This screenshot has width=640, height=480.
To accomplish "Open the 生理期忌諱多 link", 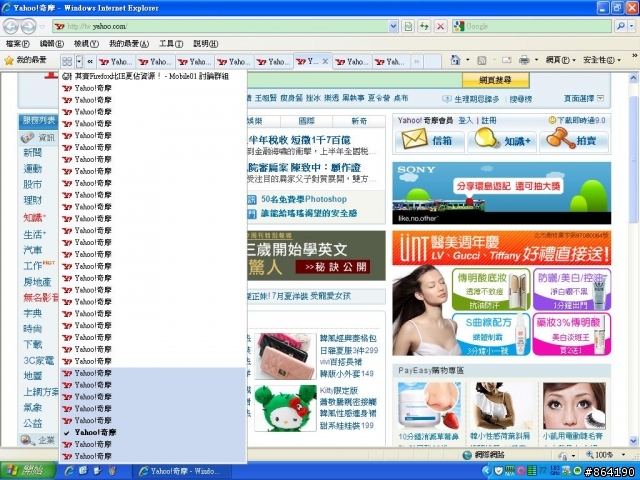I will 477,99.
